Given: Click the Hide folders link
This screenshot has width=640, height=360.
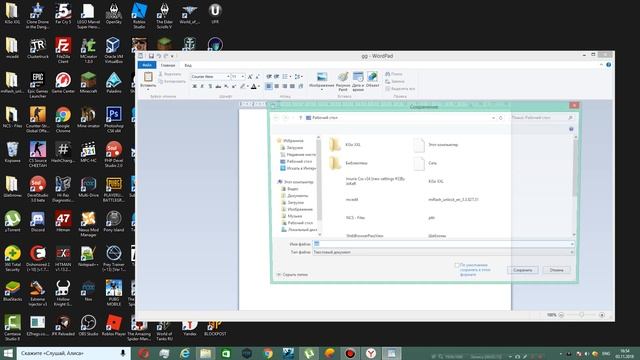Looking at the screenshot, I should 292,275.
